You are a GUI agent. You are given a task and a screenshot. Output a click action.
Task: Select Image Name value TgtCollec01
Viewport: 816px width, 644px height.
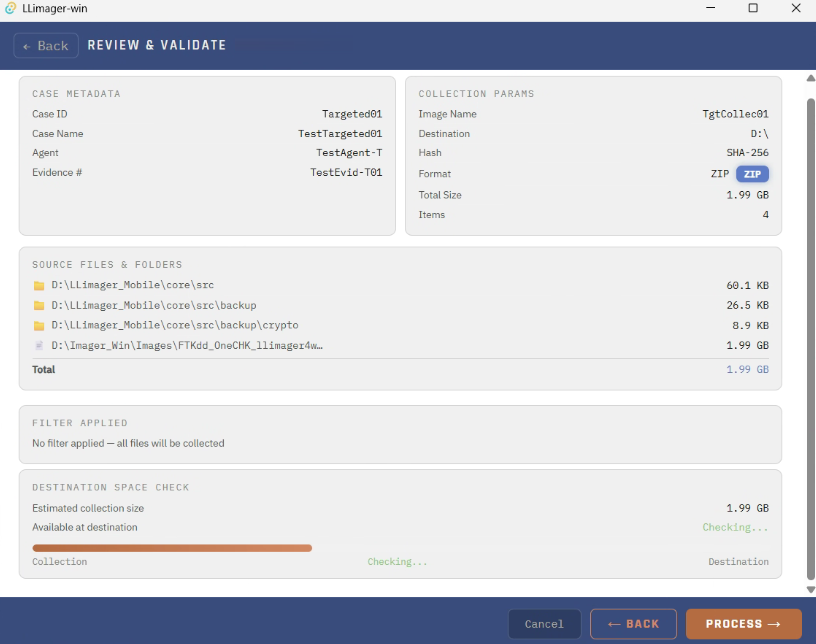pos(735,114)
